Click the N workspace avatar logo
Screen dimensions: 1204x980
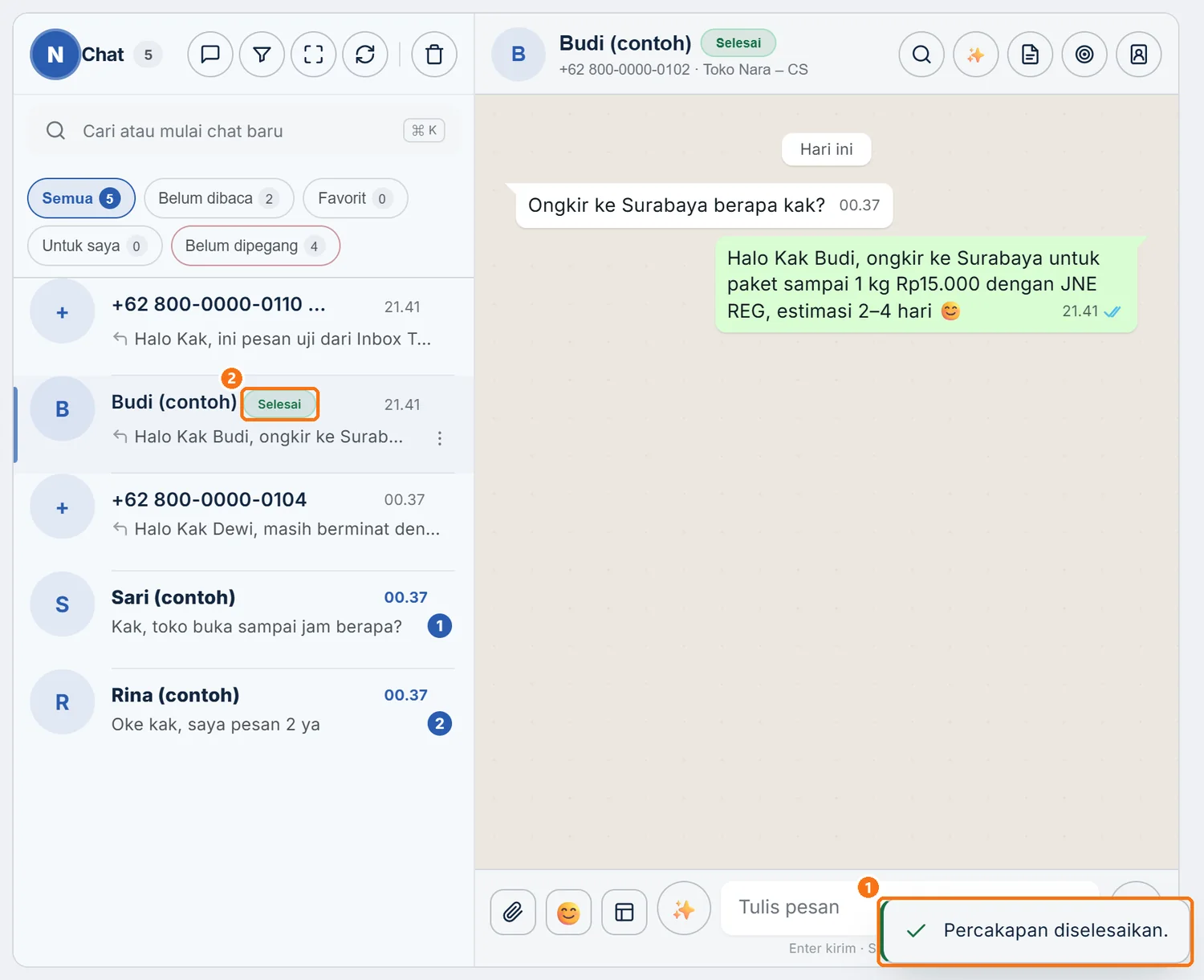point(55,55)
